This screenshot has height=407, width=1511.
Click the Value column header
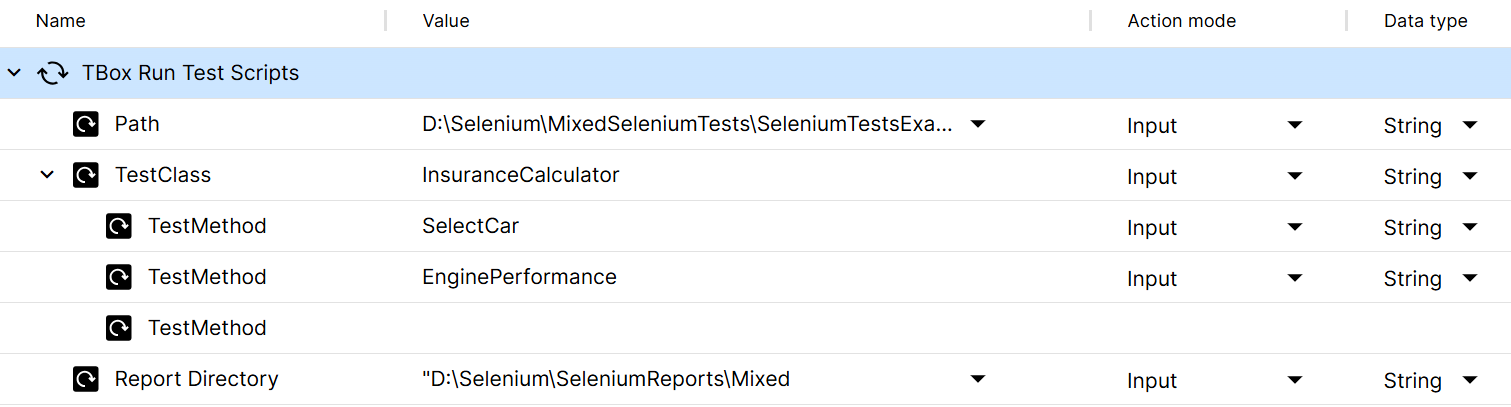point(446,21)
